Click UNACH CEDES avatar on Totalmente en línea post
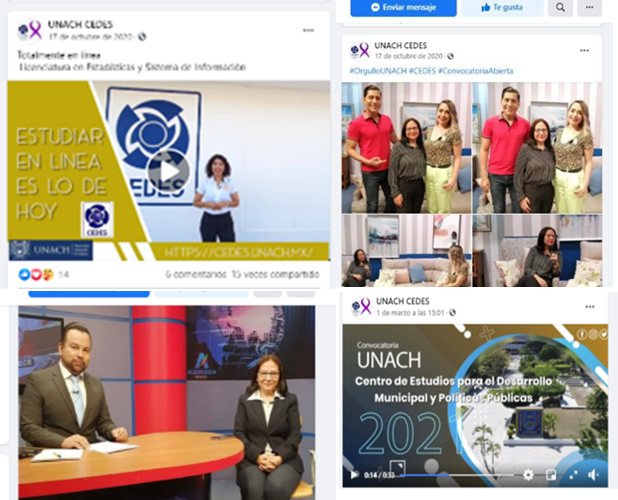The height and width of the screenshot is (500, 618). [30, 30]
